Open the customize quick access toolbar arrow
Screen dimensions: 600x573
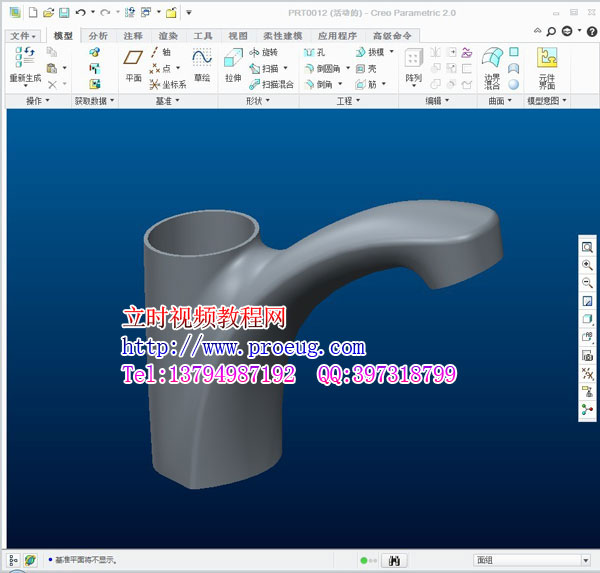pyautogui.click(x=189, y=13)
